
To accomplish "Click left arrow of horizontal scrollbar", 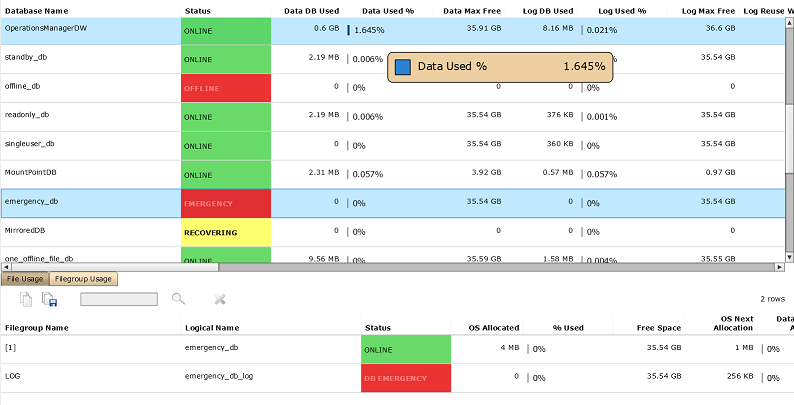I will pos(5,267).
